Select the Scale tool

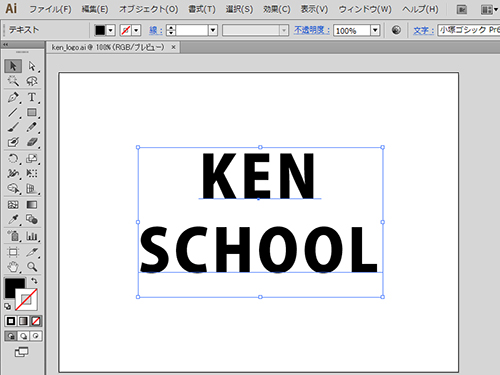coord(32,158)
